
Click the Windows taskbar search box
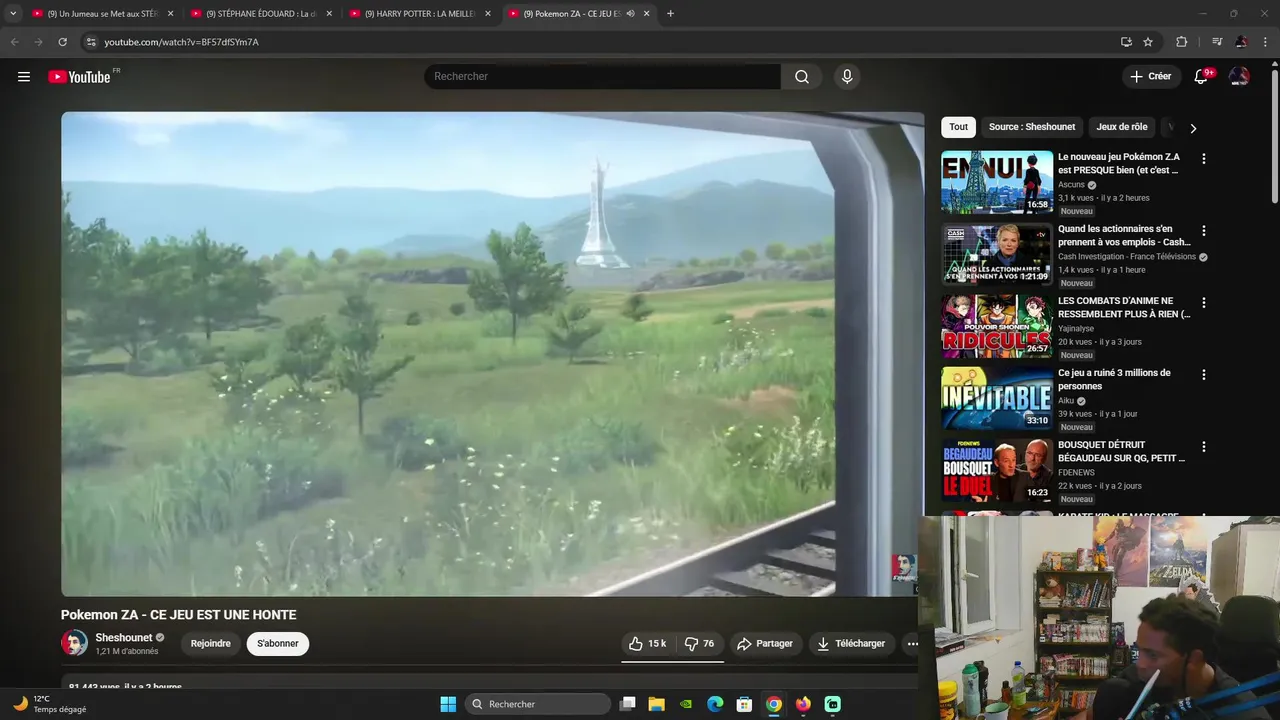tap(538, 704)
